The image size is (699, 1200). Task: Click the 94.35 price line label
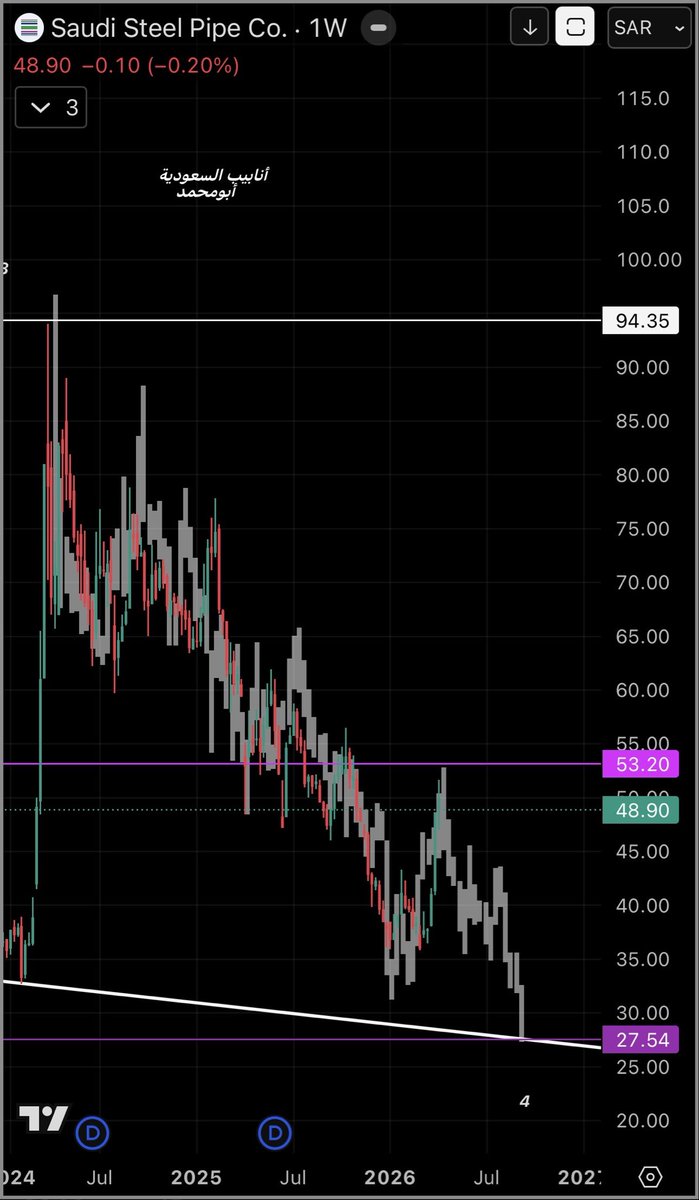coord(641,321)
